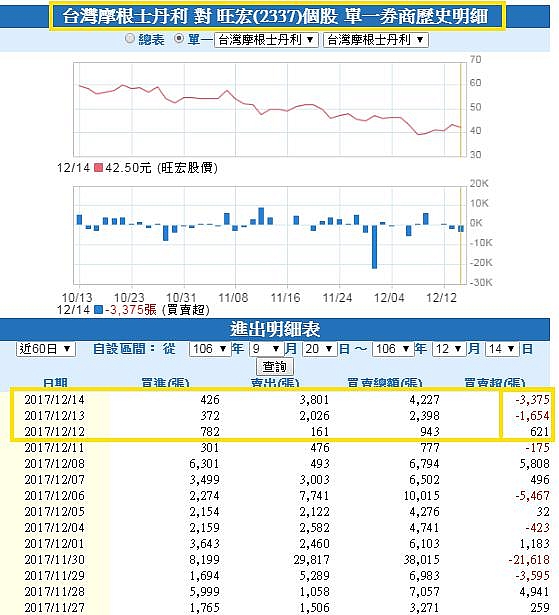Click date cell 2017/12/13
This screenshot has height=615, width=559.
(x=55, y=416)
